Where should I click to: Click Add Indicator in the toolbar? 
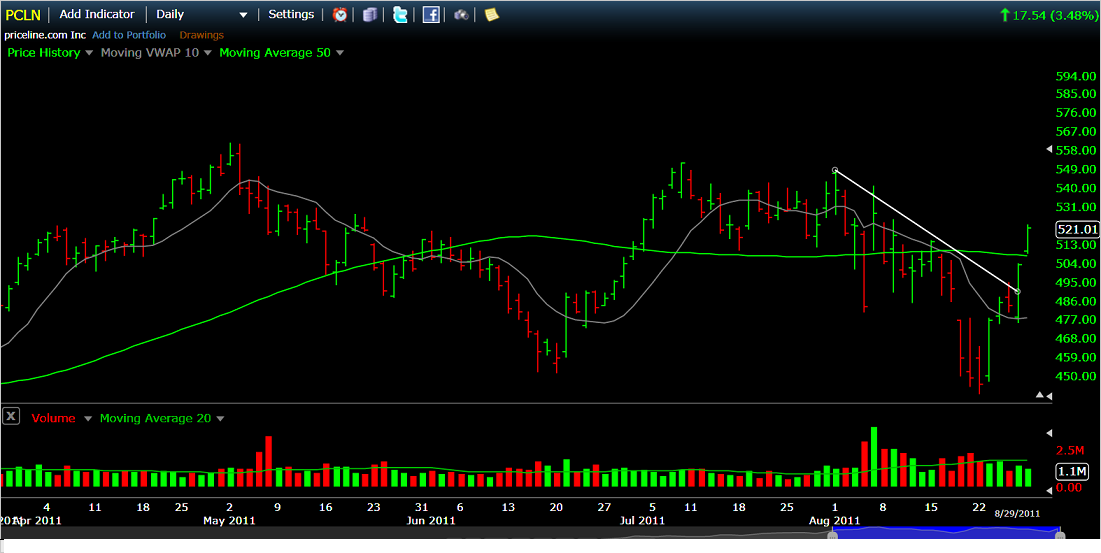(97, 14)
